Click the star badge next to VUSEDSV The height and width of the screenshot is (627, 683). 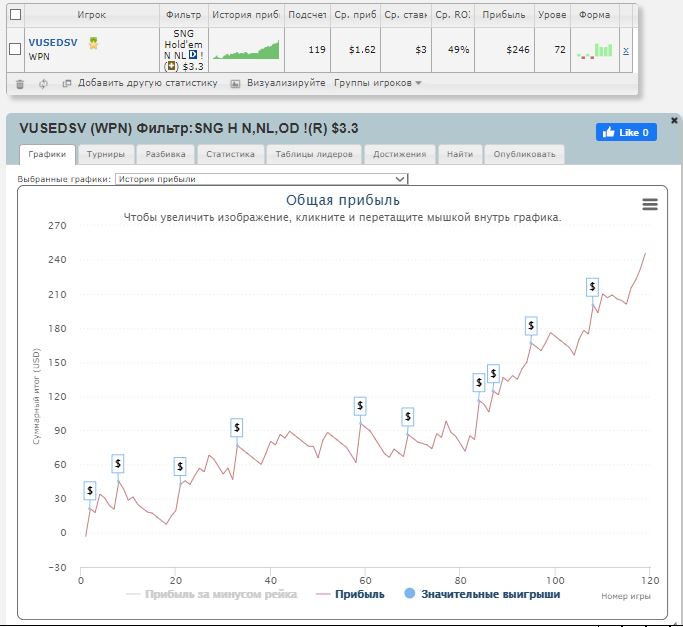93,43
